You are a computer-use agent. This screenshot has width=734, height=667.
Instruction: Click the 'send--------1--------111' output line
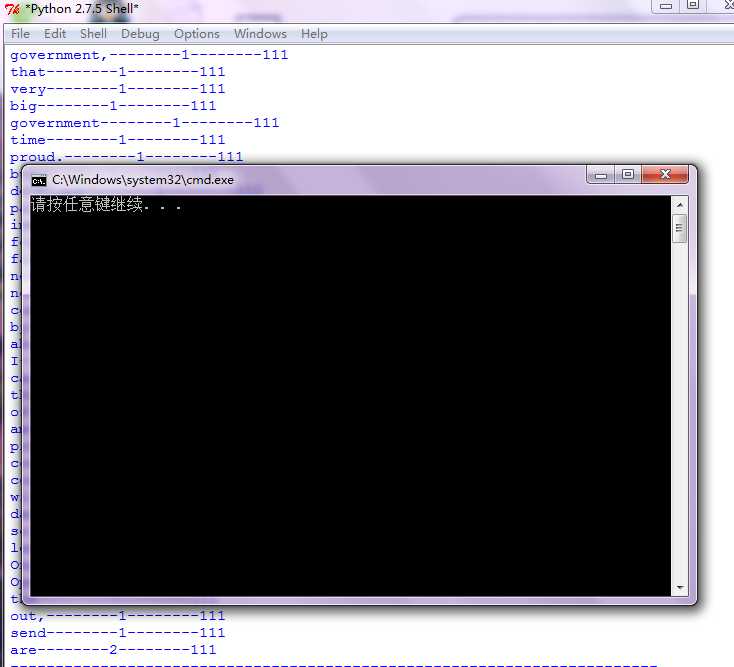(x=117, y=633)
